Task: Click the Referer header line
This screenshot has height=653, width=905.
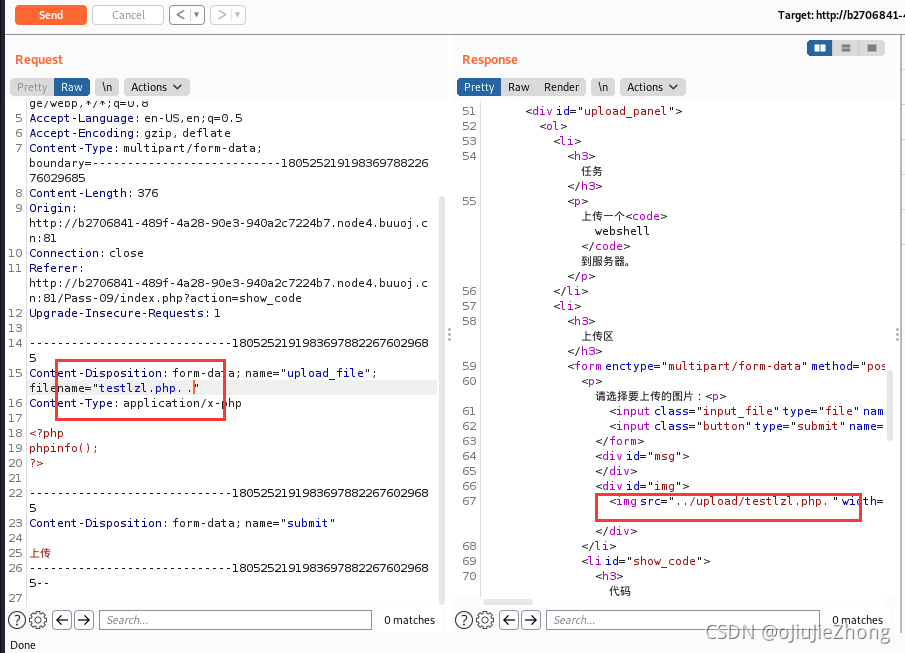Action: [x=229, y=283]
